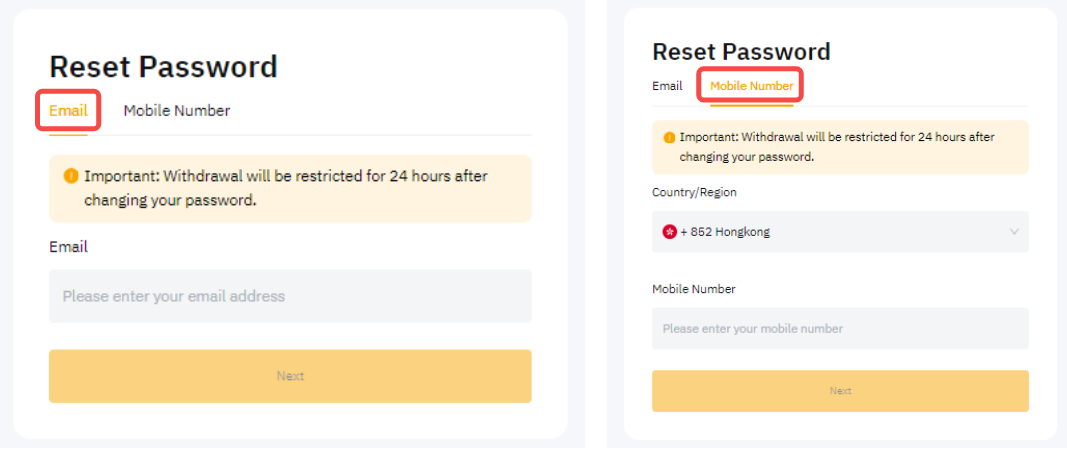Click the warning icon above the Country/Region selector
The image size is (1067, 449).
point(669,137)
